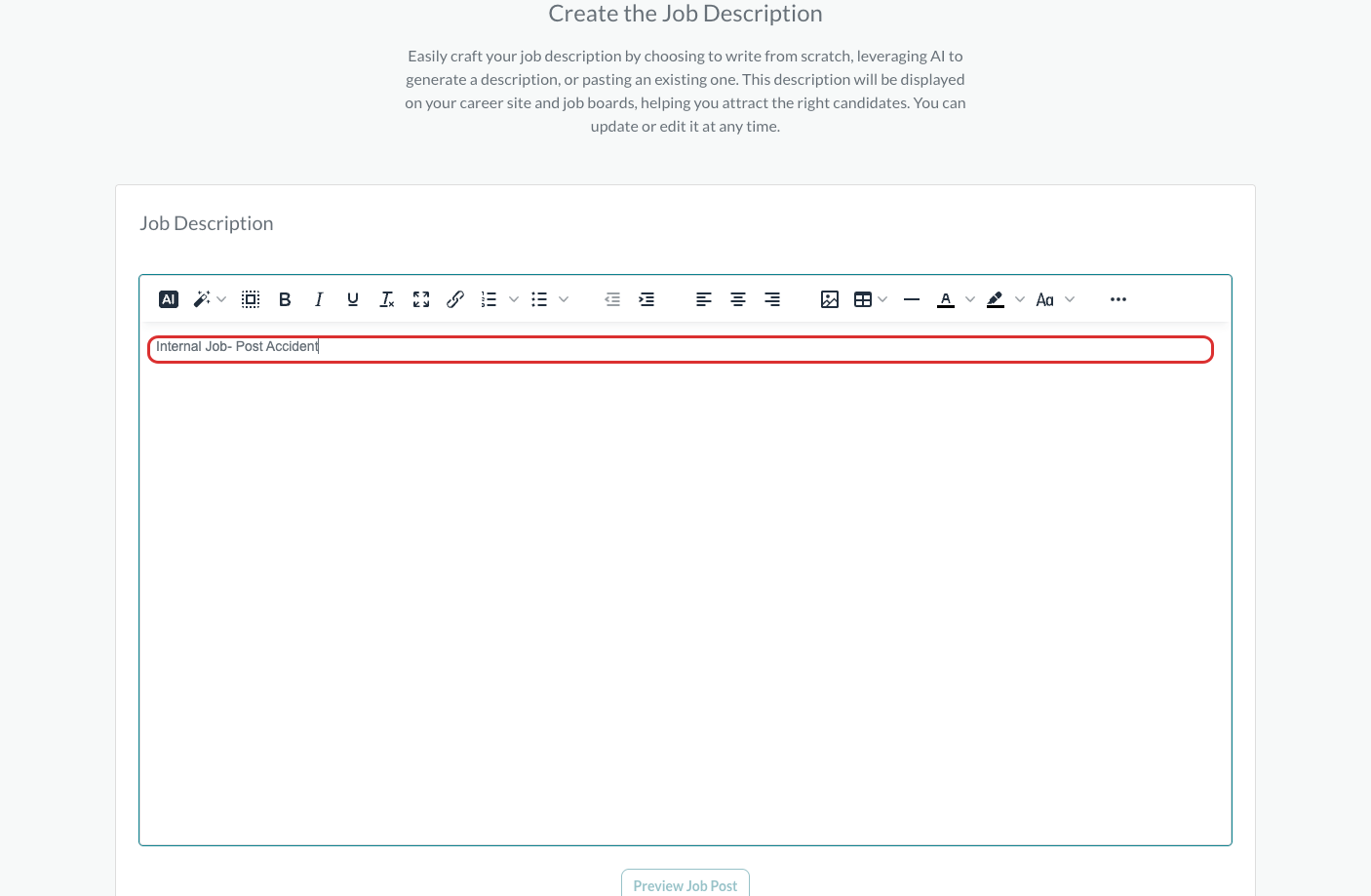Clear text formatting
Image resolution: width=1371 pixels, height=896 pixels.
(x=387, y=299)
